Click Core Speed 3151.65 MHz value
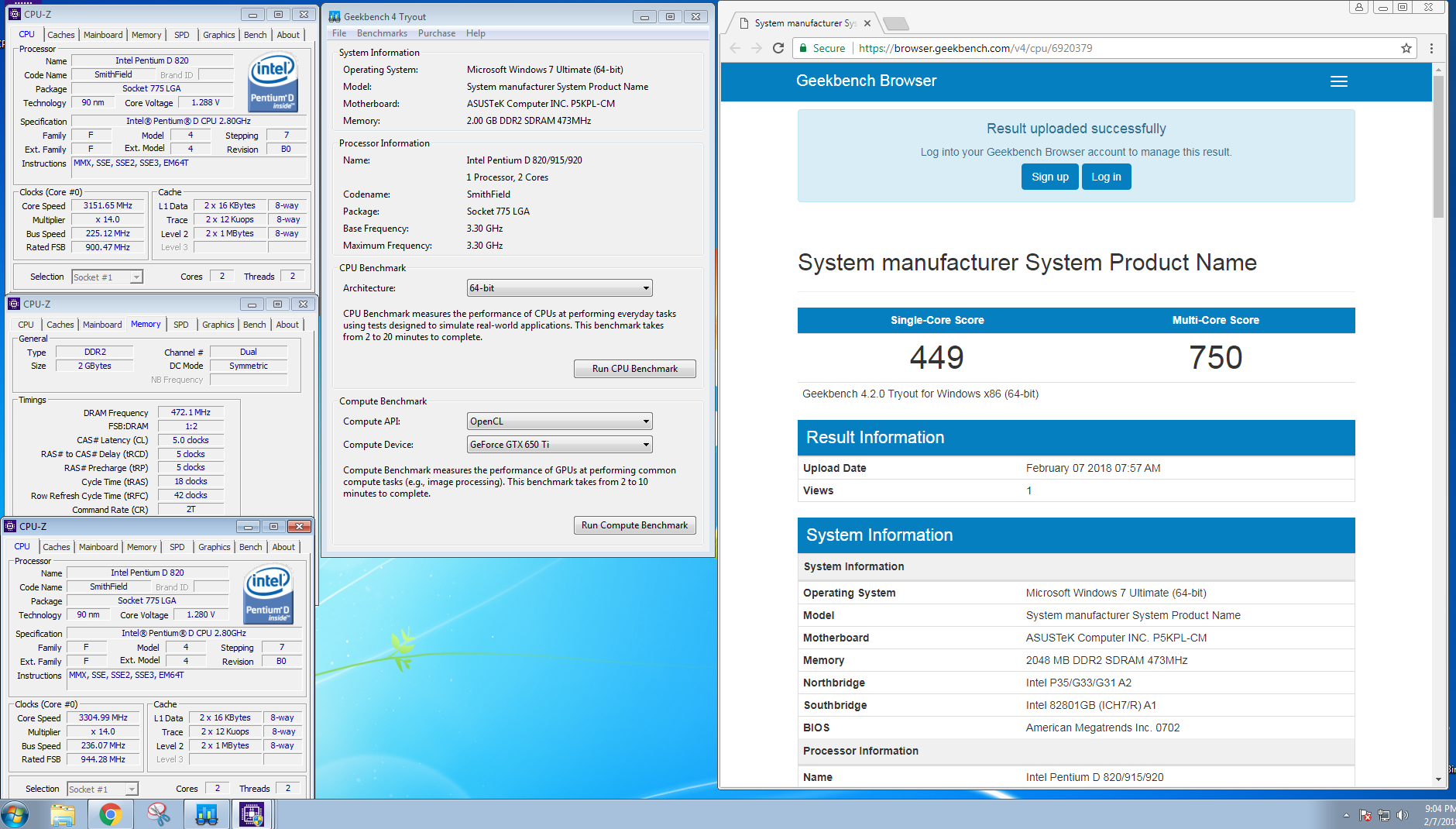 [x=108, y=206]
